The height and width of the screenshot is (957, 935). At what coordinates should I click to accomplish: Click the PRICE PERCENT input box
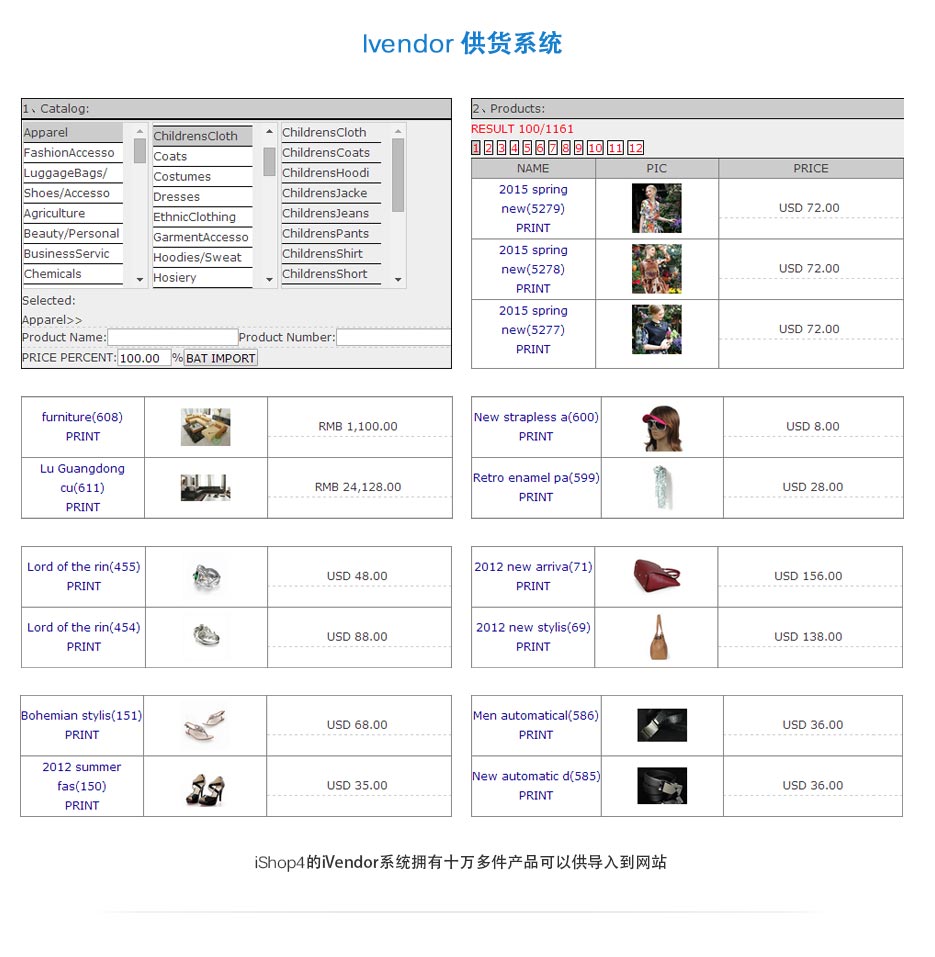pos(144,358)
